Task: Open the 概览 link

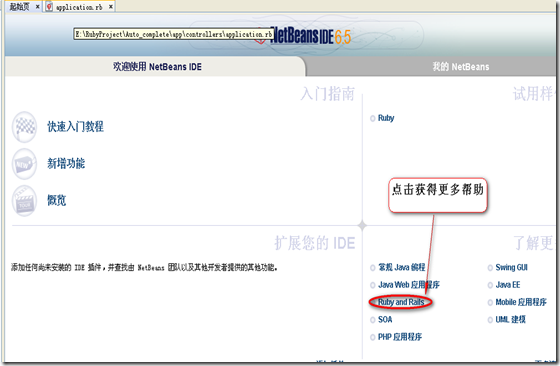Action: click(x=56, y=200)
